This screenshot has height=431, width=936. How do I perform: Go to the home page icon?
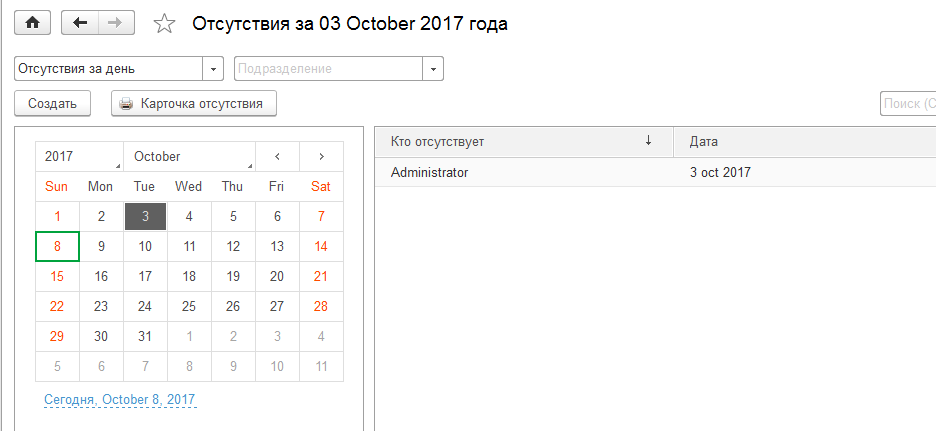pyautogui.click(x=32, y=23)
